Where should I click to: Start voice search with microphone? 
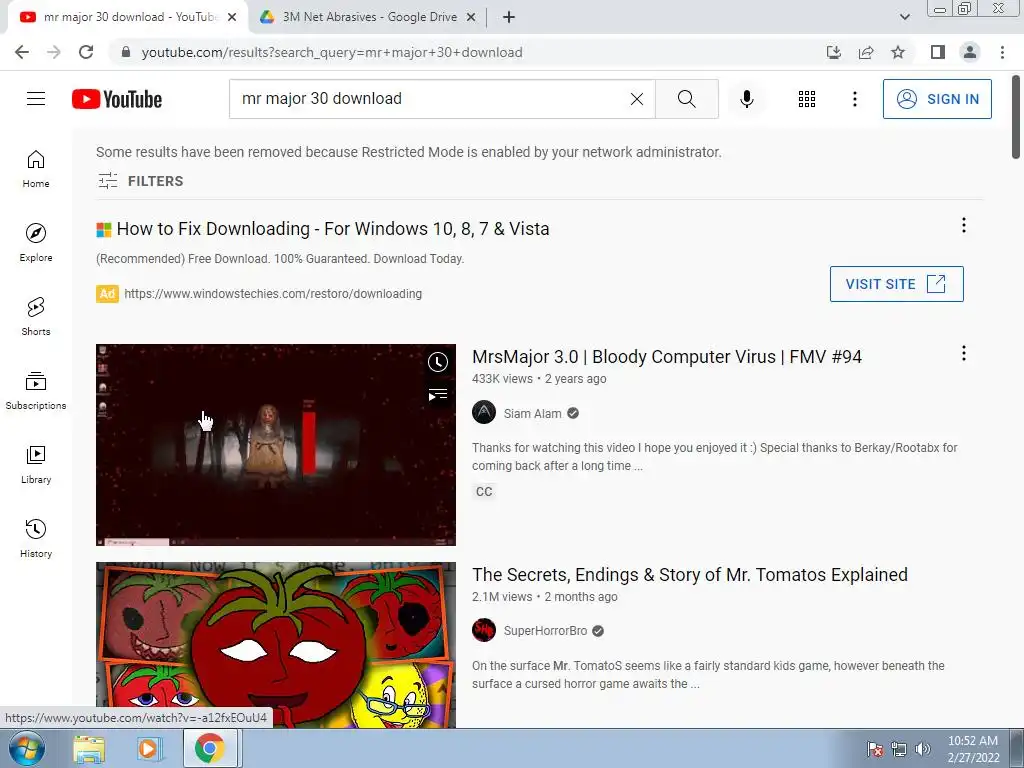pos(747,99)
